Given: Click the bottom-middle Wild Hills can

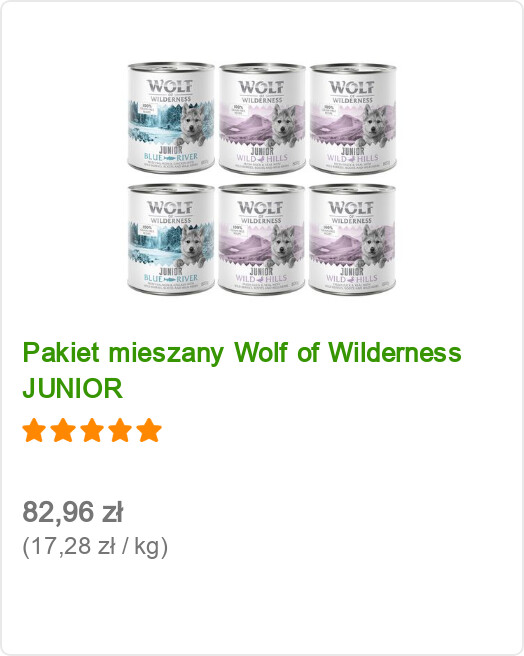Looking at the screenshot, I should pyautogui.click(x=262, y=239).
